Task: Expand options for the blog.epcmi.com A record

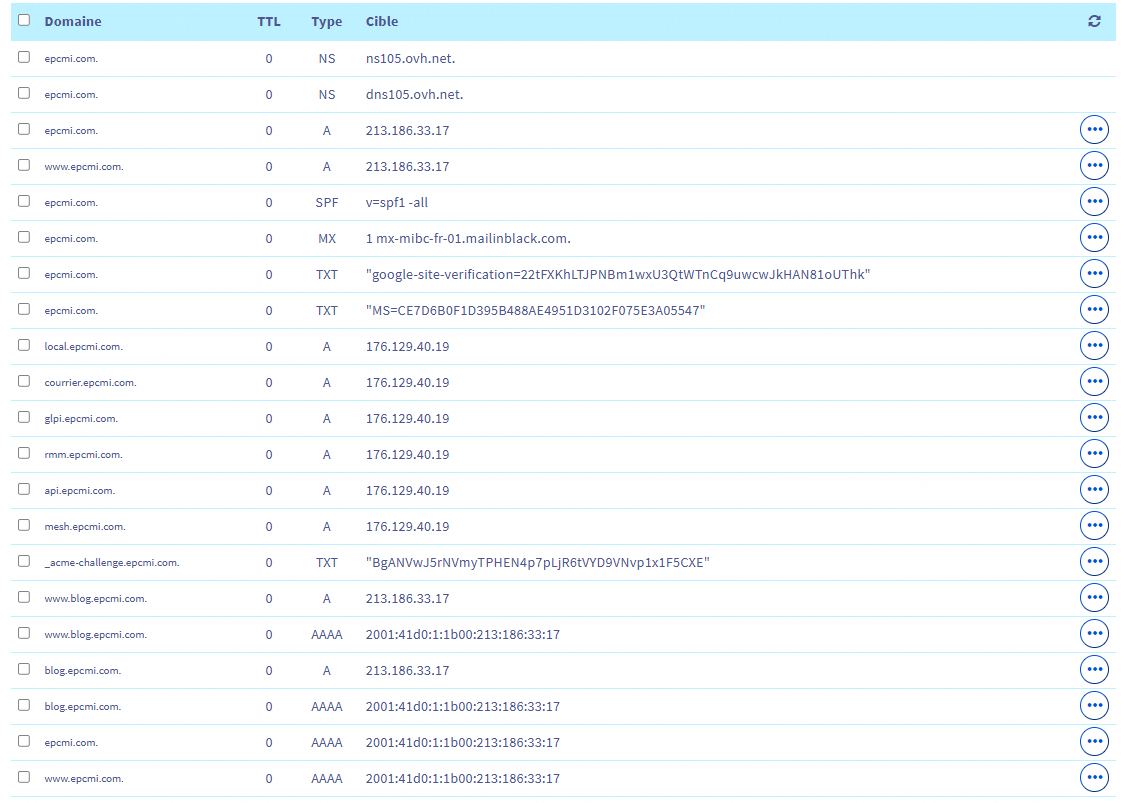Action: point(1094,670)
